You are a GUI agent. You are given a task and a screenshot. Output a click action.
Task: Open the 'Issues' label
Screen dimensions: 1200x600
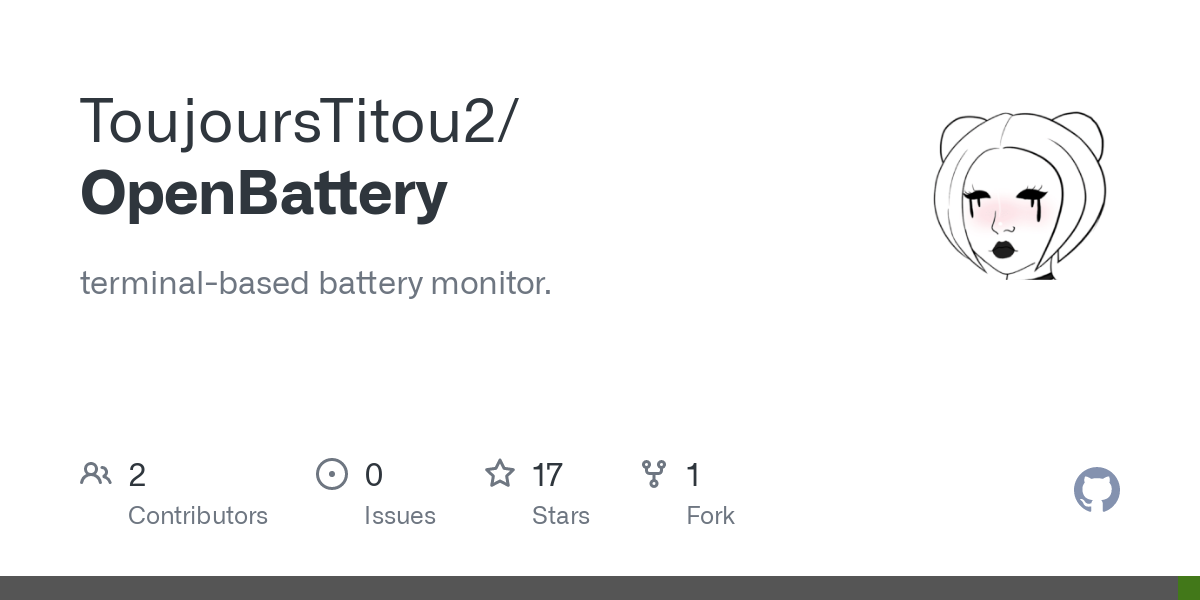point(400,516)
